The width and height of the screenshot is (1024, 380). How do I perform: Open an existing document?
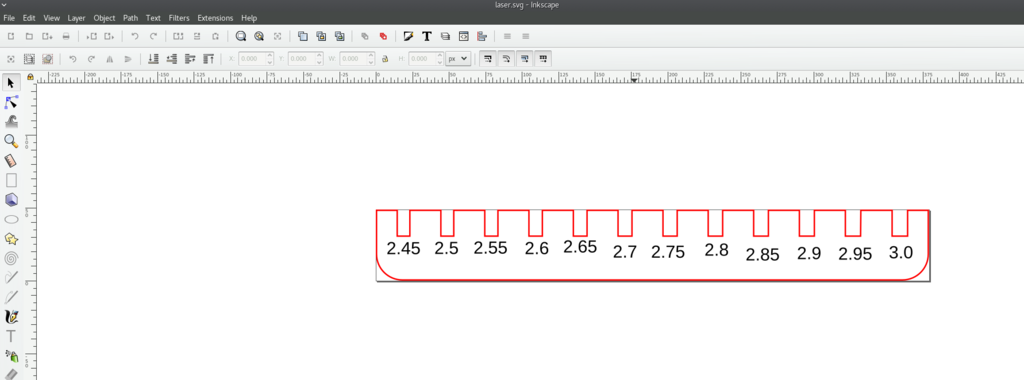click(x=29, y=37)
